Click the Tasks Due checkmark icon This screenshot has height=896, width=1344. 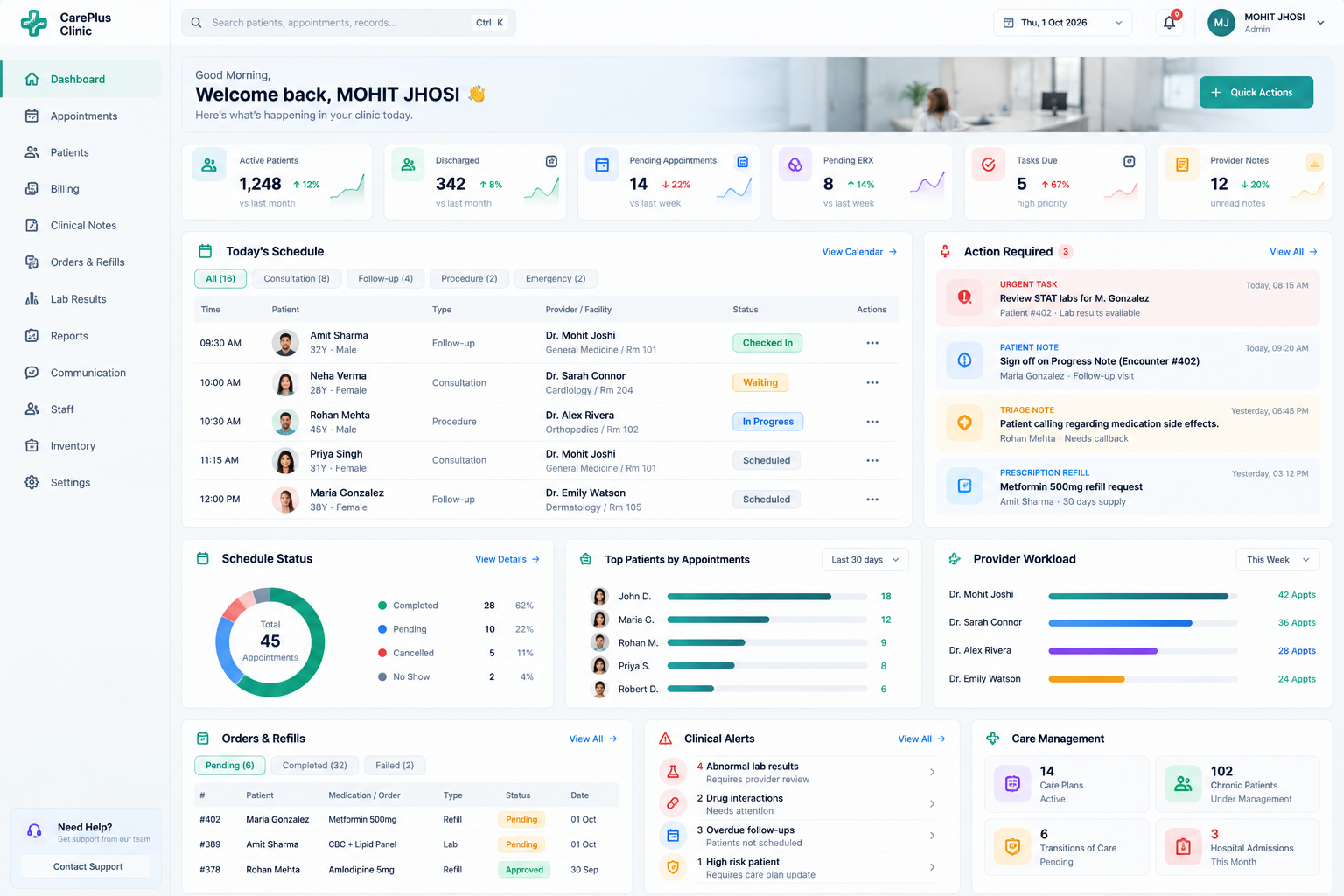point(989,164)
